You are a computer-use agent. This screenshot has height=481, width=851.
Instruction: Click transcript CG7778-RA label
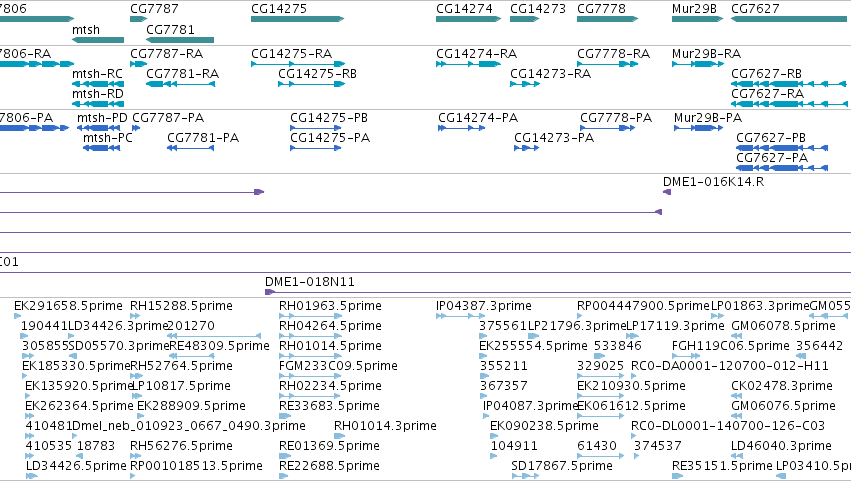(613, 54)
